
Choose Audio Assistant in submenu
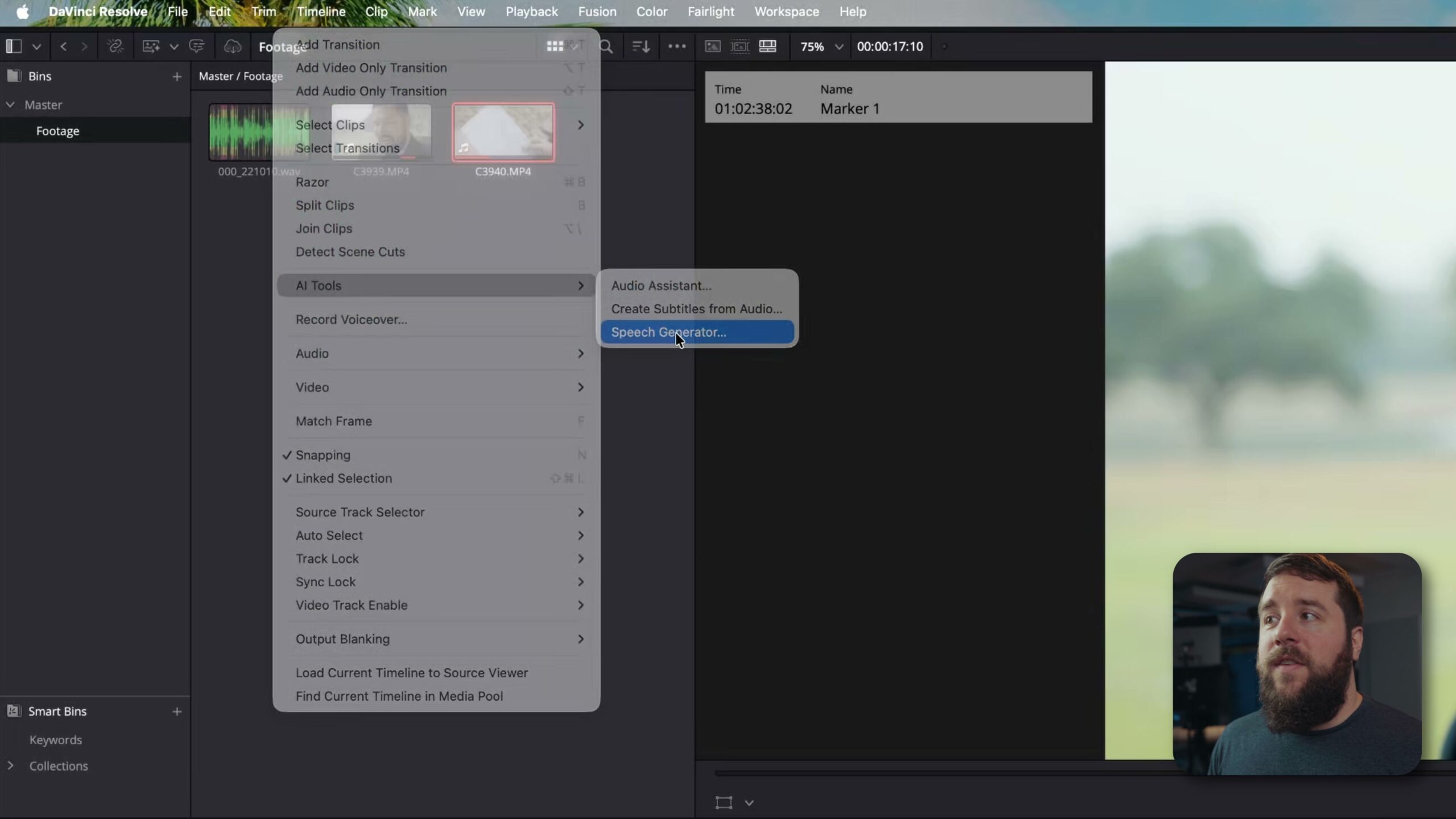pyautogui.click(x=697, y=286)
